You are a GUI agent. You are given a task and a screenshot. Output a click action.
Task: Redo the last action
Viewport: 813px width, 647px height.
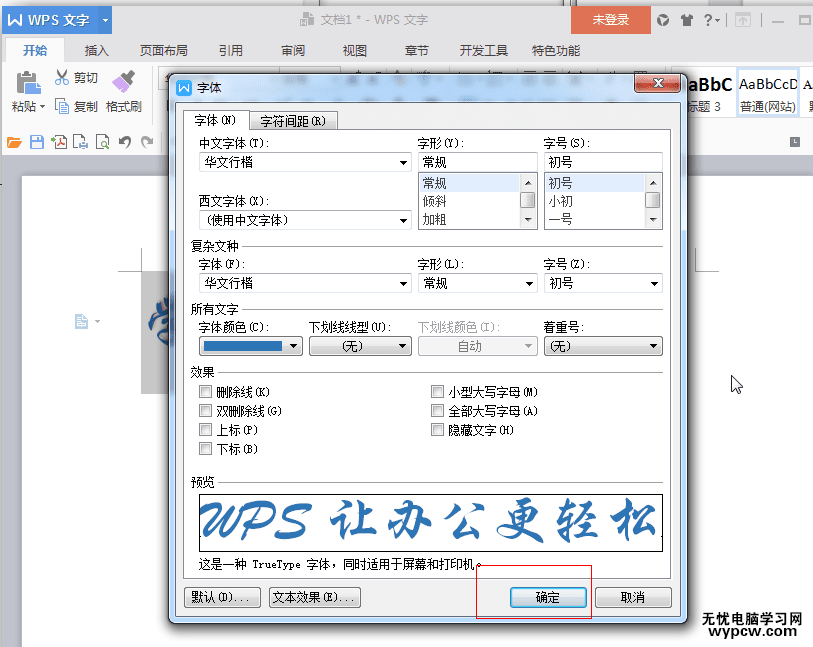coord(147,142)
